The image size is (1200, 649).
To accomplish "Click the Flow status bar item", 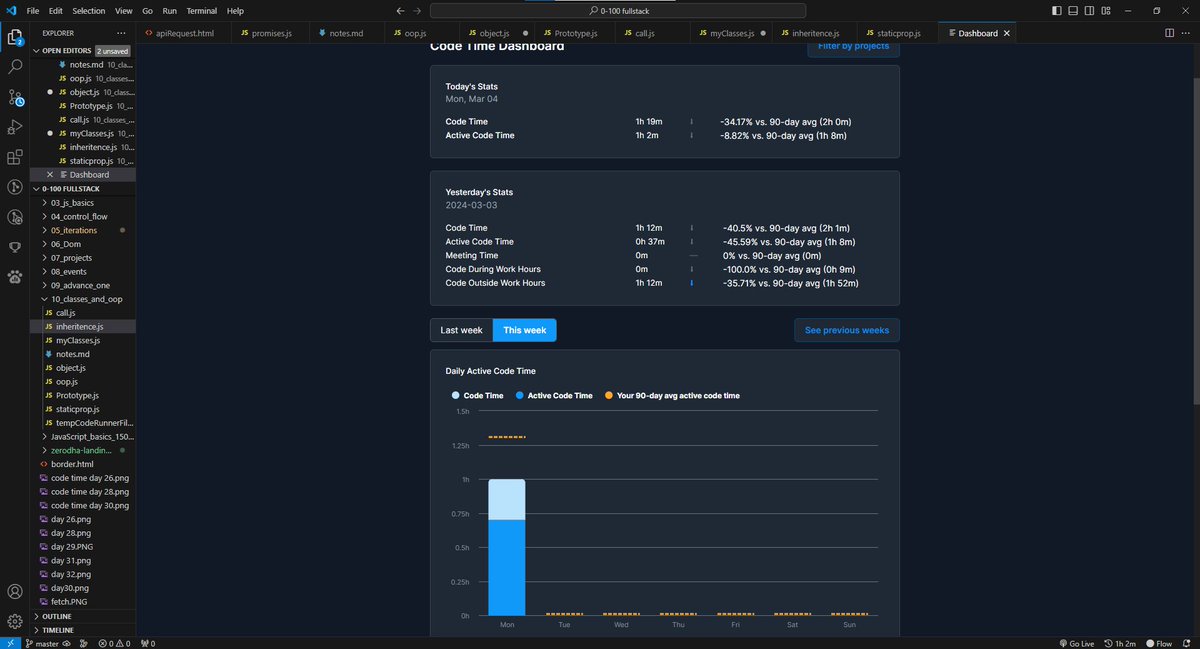I will point(1159,643).
